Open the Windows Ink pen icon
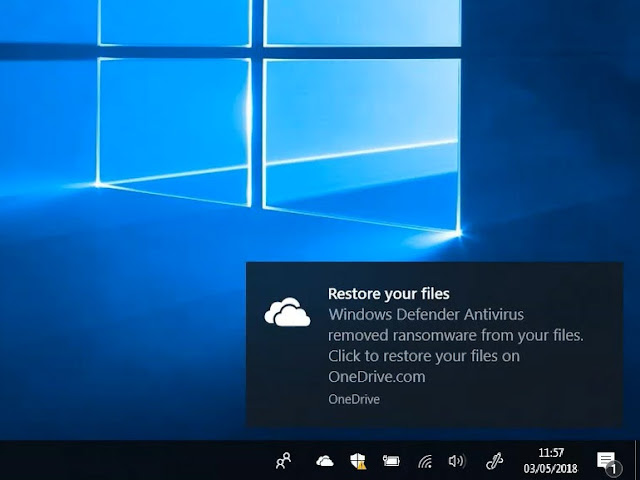 point(494,461)
